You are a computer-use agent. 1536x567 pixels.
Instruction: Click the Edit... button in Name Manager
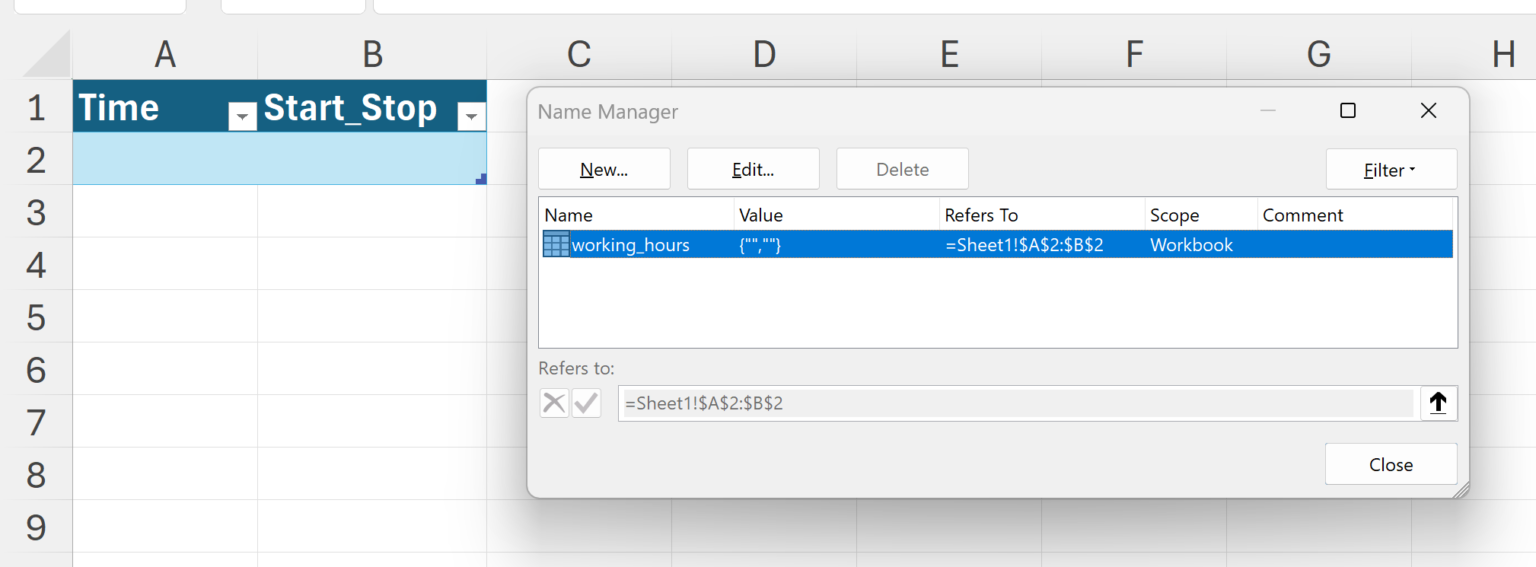tap(753, 169)
